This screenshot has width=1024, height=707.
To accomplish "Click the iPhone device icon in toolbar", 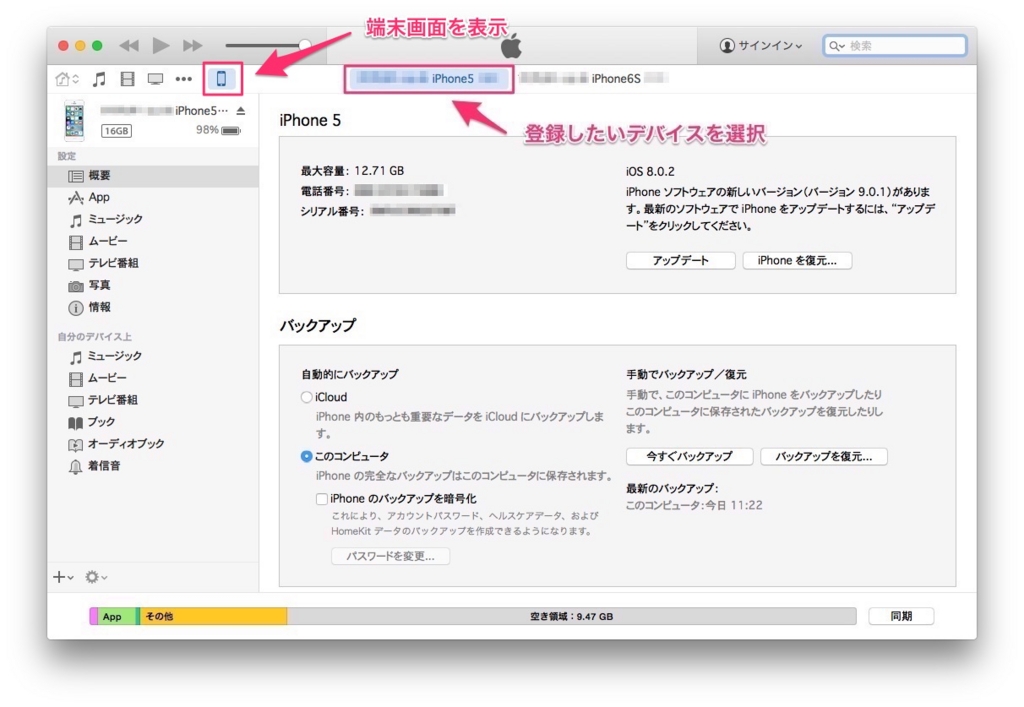I will click(221, 79).
